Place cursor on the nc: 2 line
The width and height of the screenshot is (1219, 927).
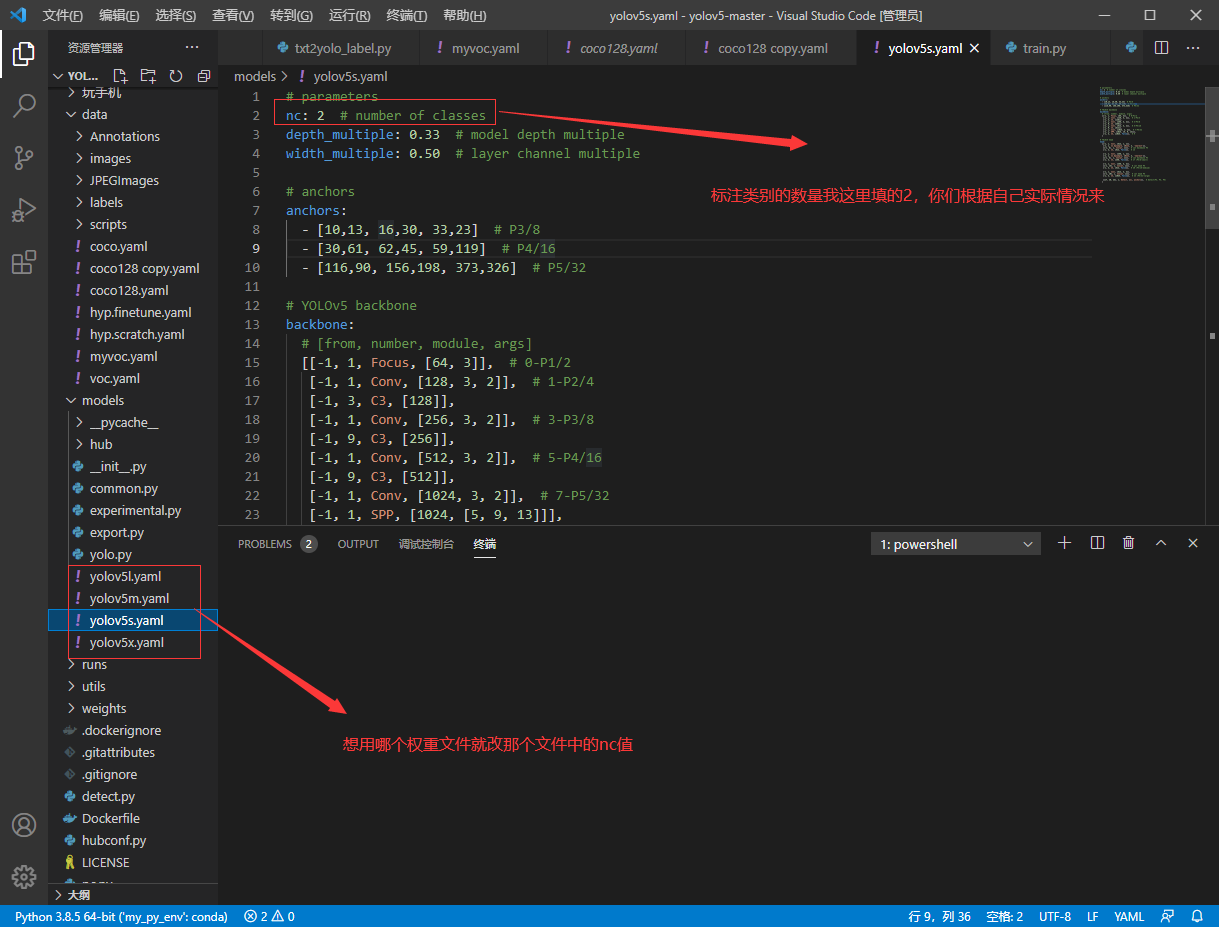pyautogui.click(x=386, y=115)
